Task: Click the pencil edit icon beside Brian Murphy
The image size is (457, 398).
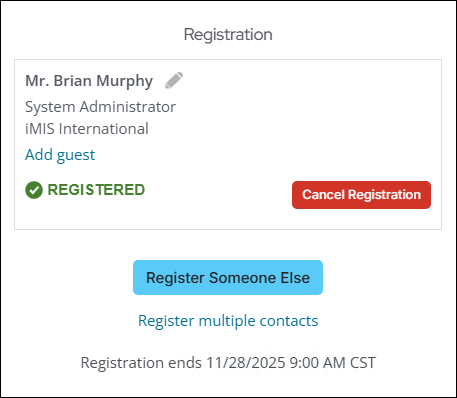Action: (x=174, y=80)
